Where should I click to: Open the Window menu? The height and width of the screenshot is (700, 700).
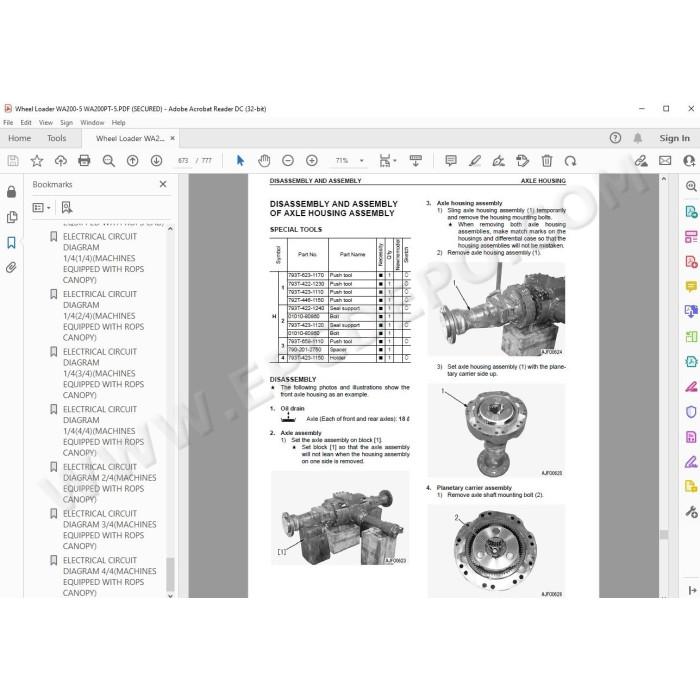92,122
